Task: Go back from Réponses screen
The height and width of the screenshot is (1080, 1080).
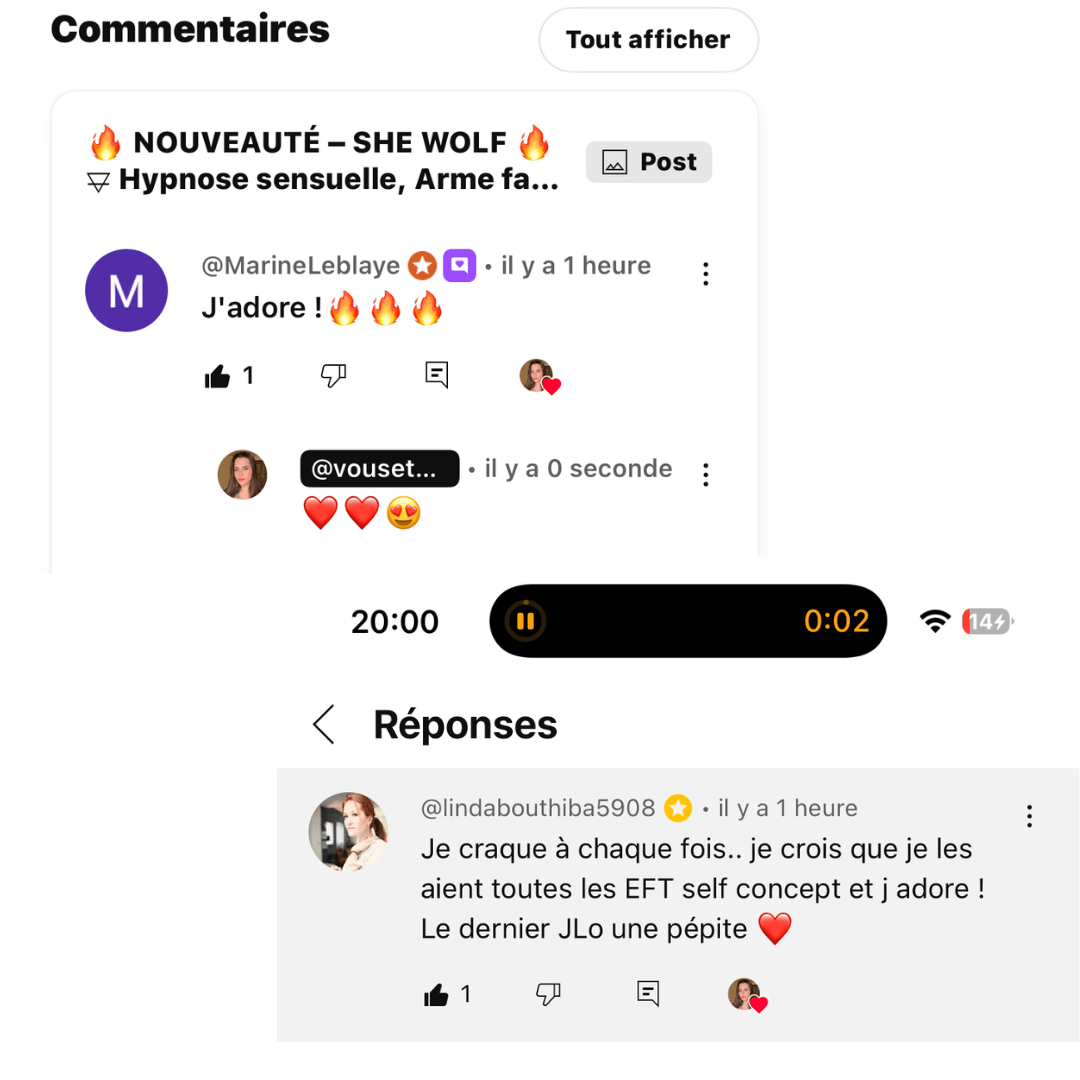Action: coord(324,725)
